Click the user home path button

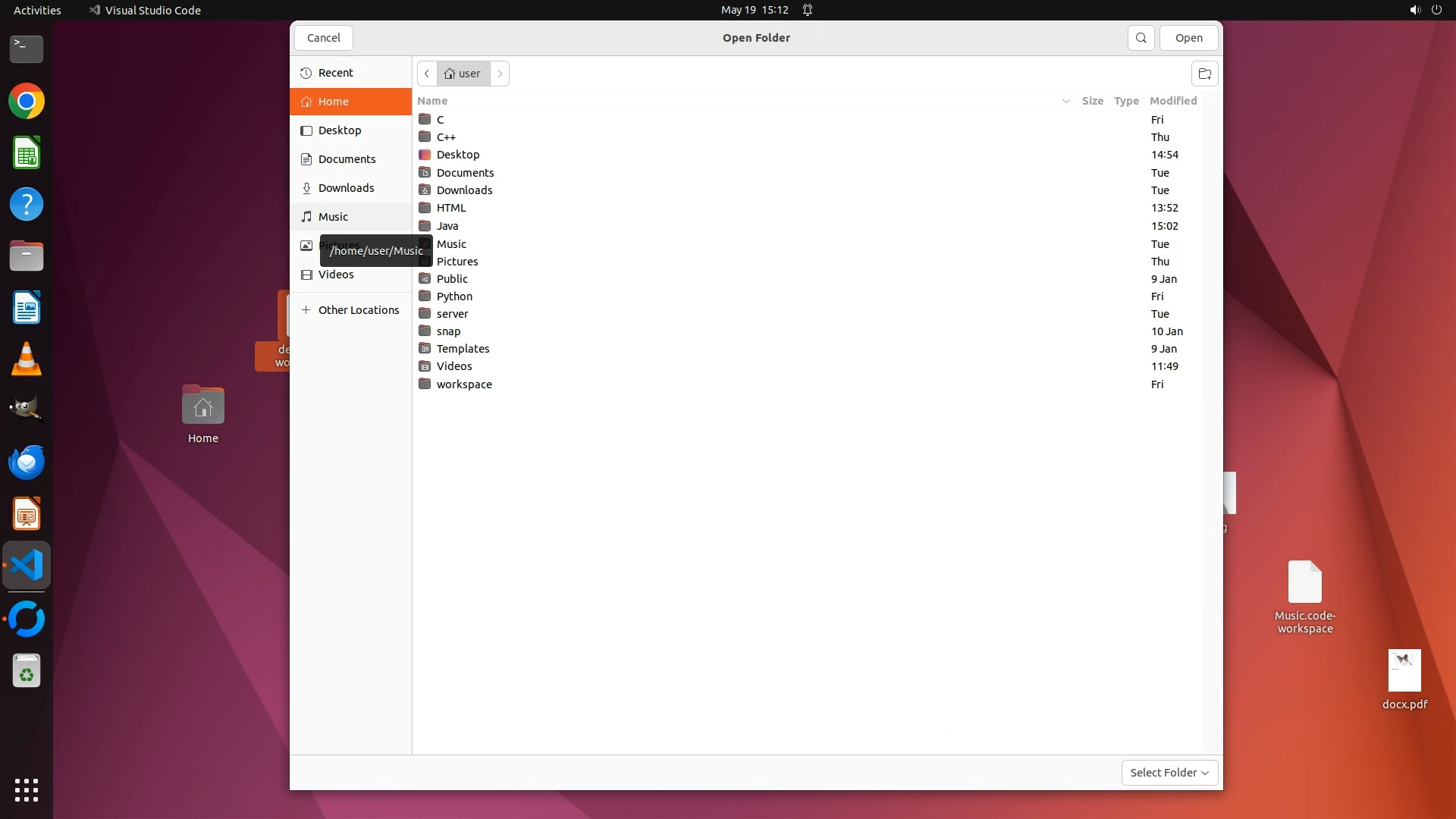point(463,74)
